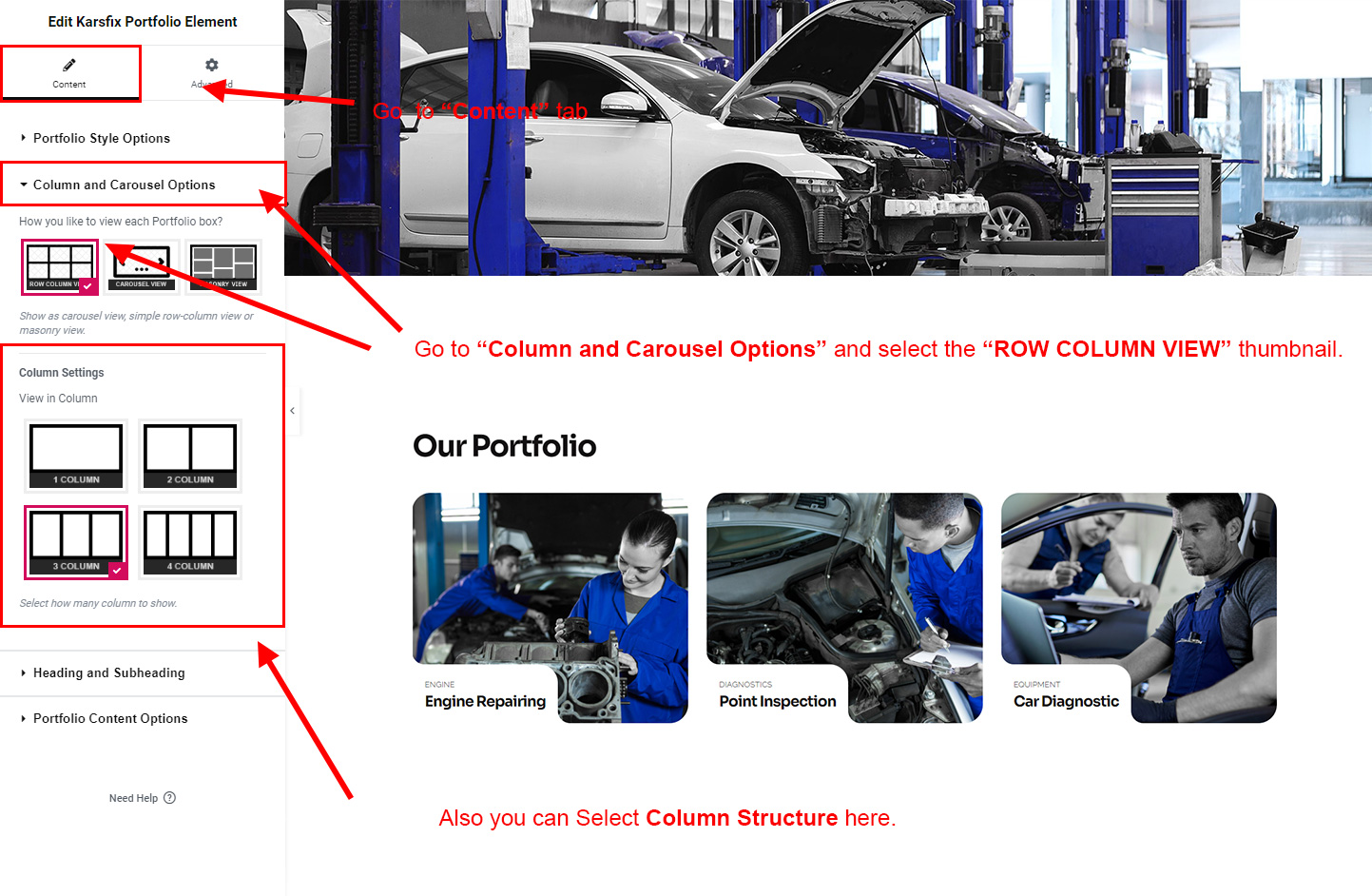Open the Content tab with pencil icon

(x=69, y=73)
